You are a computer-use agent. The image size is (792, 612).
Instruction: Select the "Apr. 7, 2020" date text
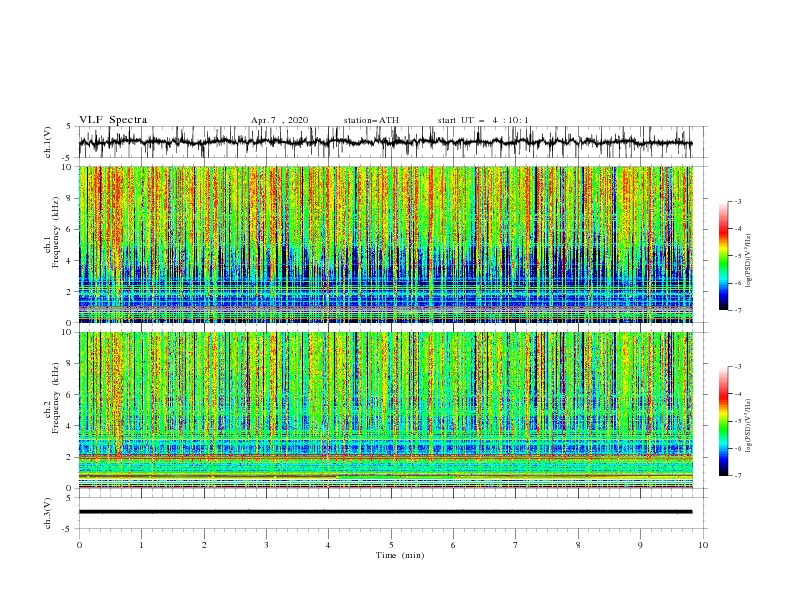point(279,120)
